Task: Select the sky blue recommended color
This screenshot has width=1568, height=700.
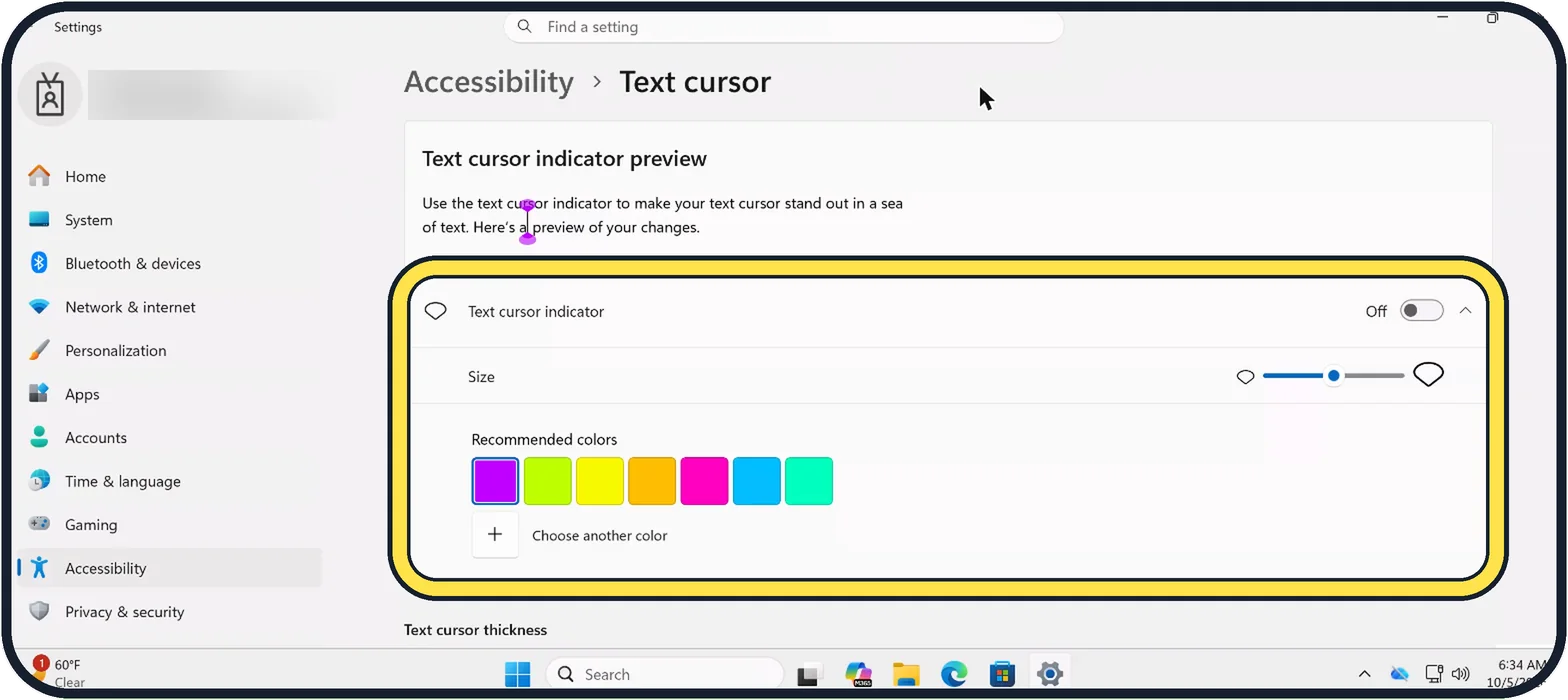Action: pyautogui.click(x=756, y=481)
